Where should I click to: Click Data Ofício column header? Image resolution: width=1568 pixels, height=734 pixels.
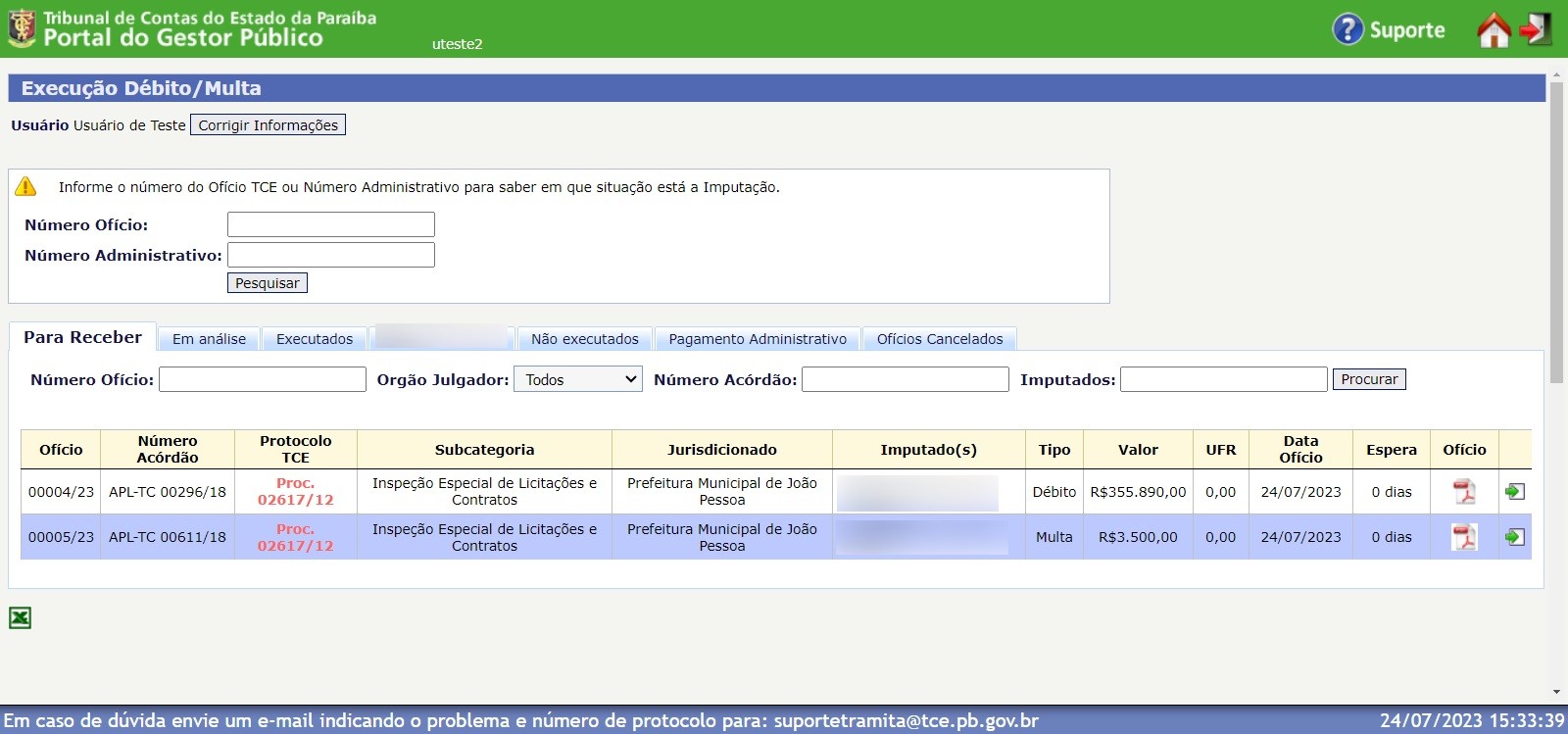(1300, 450)
